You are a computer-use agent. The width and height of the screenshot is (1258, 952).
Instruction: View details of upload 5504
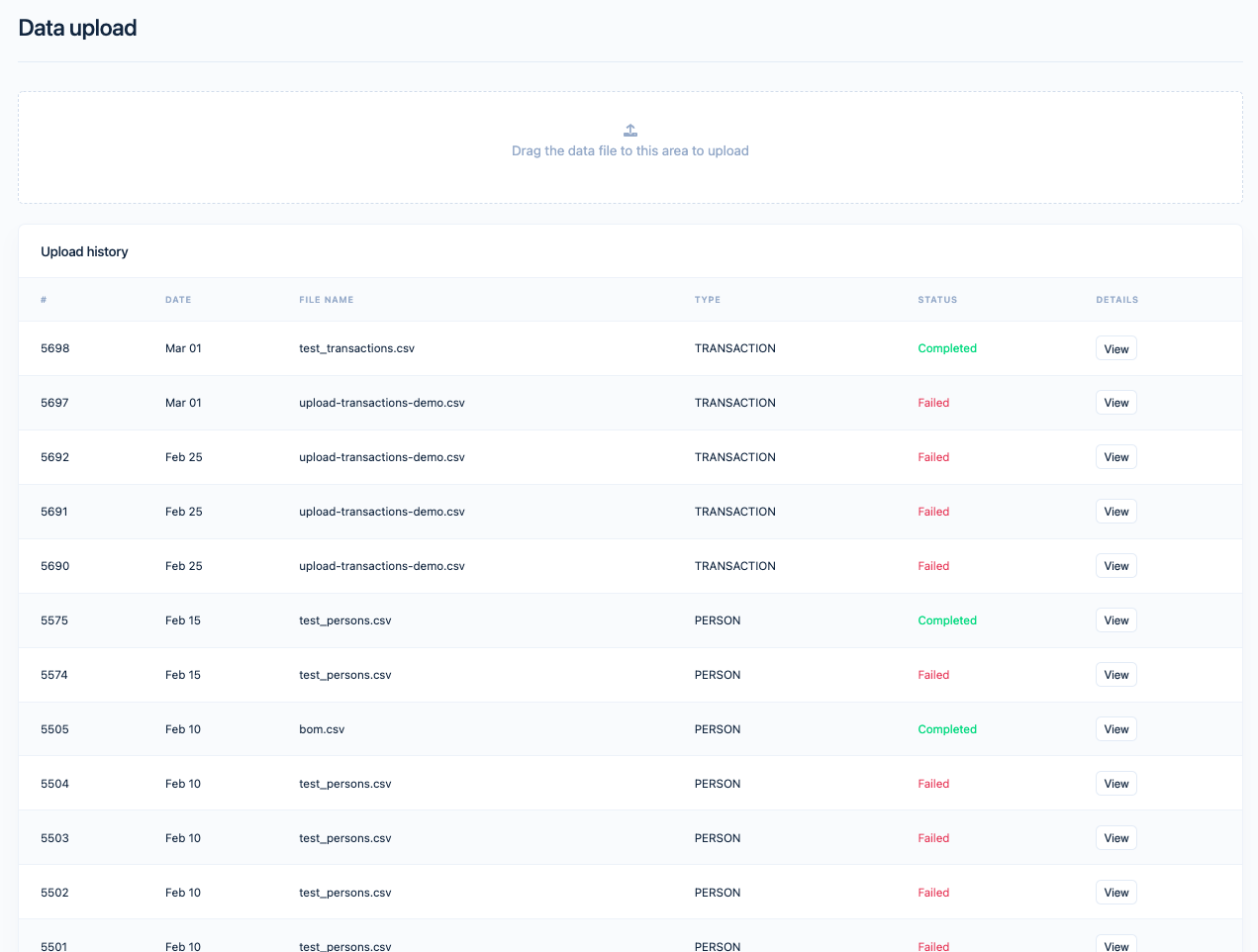coord(1115,784)
